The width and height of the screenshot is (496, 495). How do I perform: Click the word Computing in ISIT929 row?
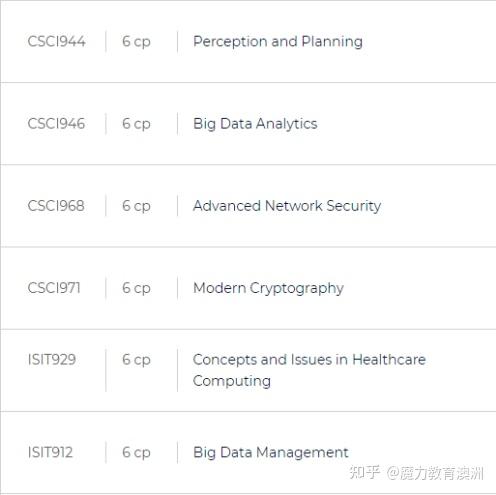232,381
